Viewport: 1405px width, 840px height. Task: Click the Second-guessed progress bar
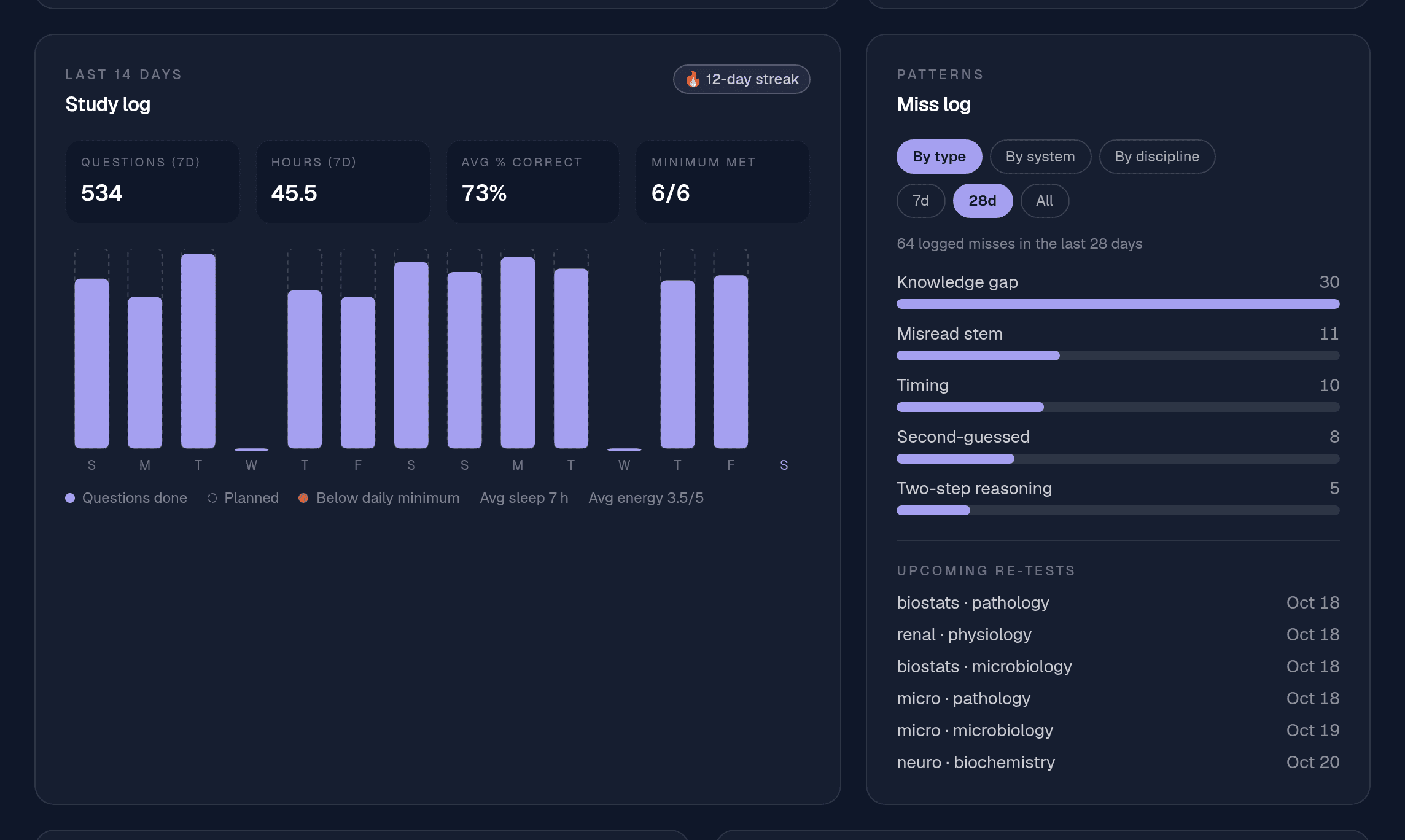(1118, 459)
